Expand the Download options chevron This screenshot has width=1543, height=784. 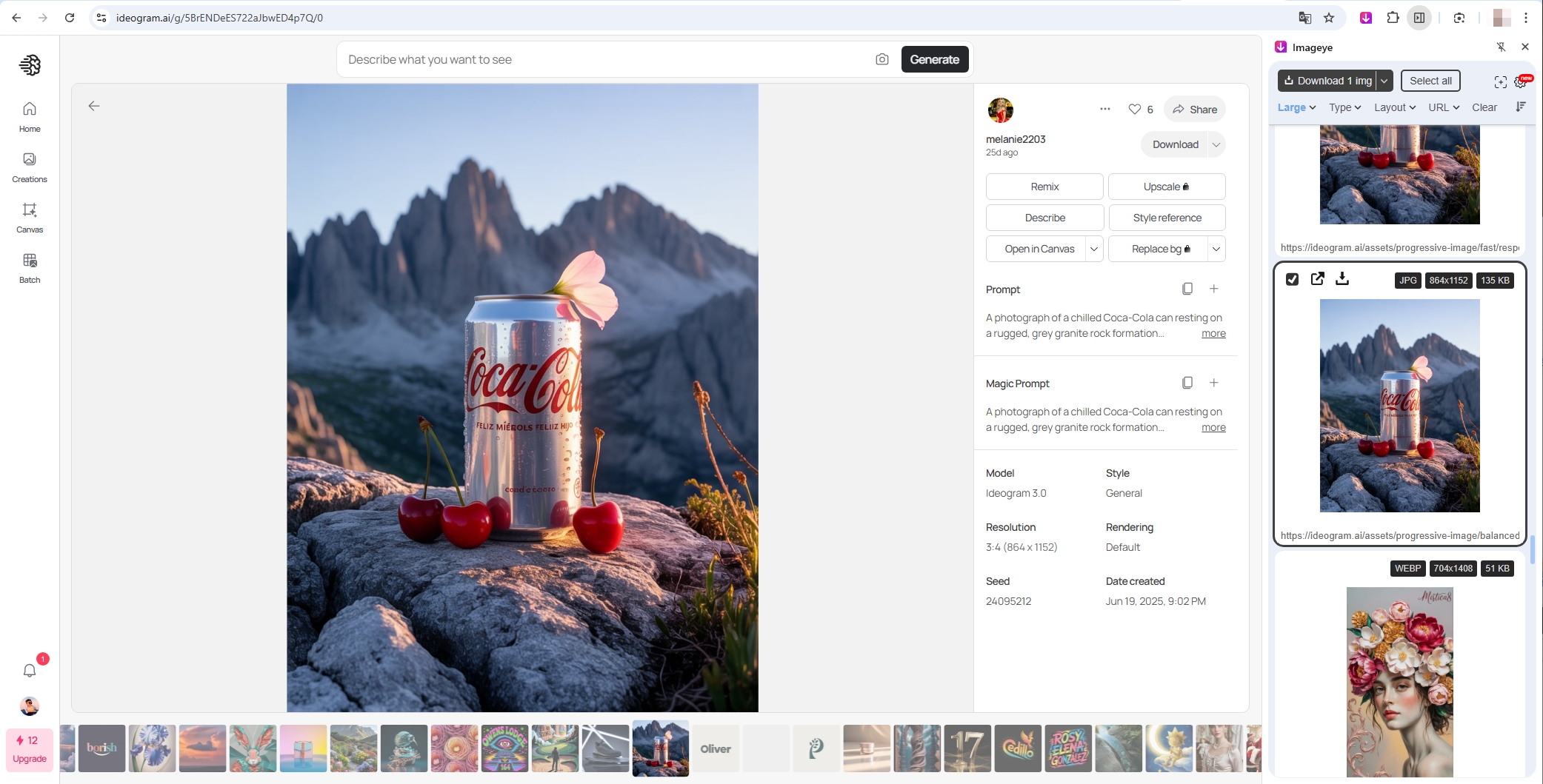1216,144
